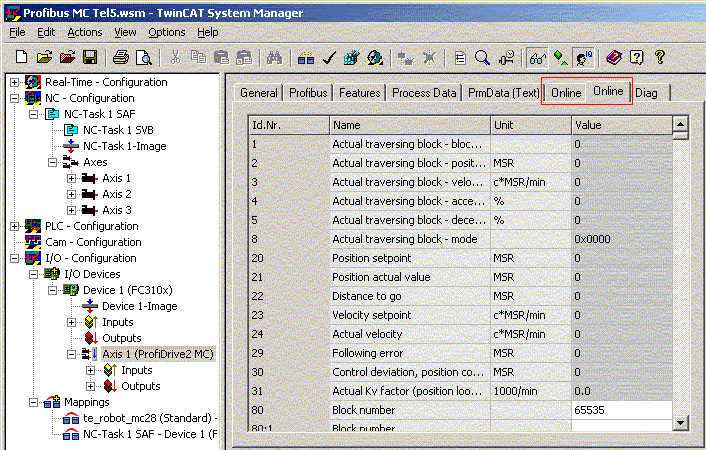
Task: Collapse the Axes node
Action: (x=52, y=162)
